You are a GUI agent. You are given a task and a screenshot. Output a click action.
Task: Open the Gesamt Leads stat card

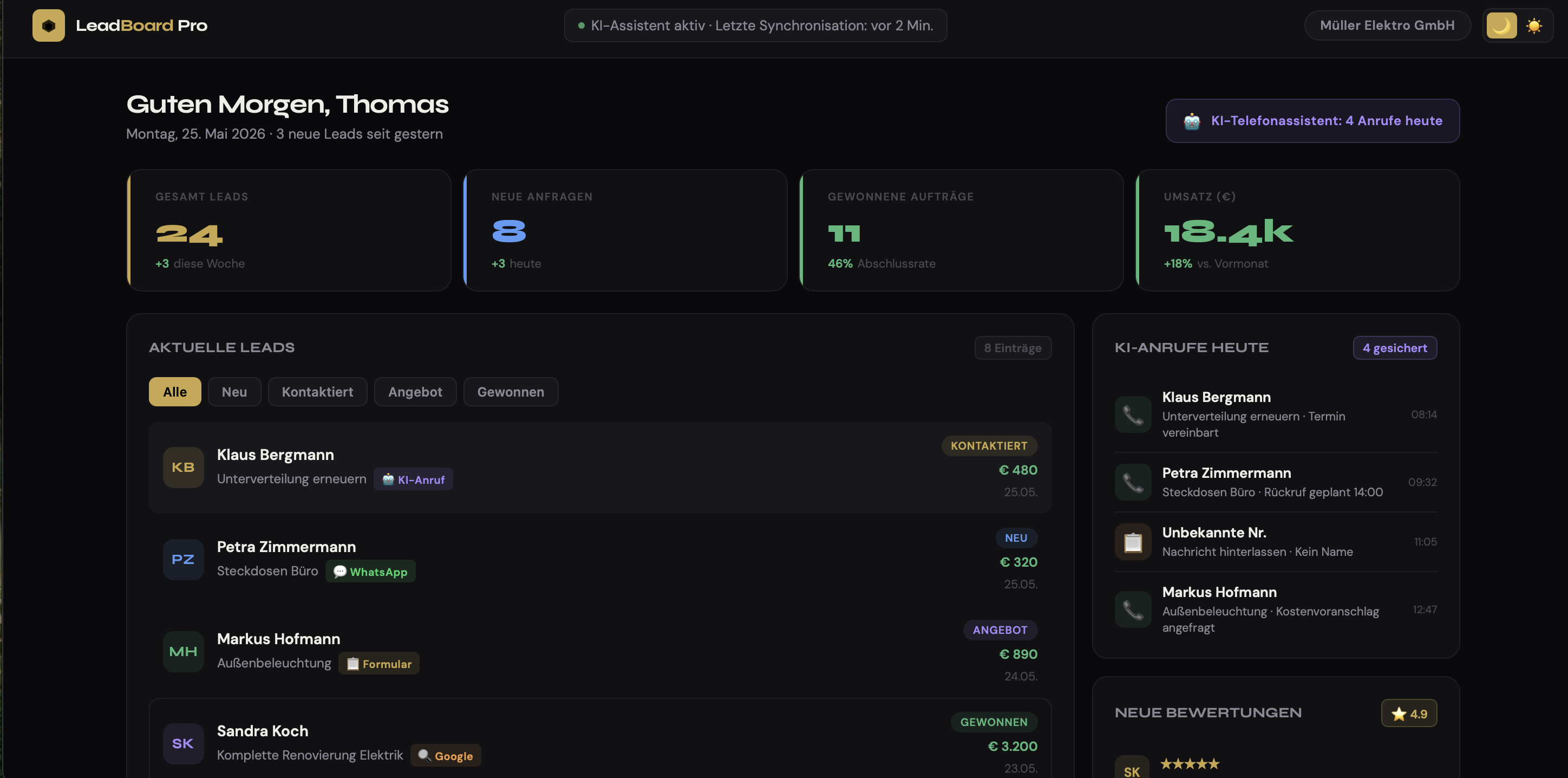(x=289, y=230)
